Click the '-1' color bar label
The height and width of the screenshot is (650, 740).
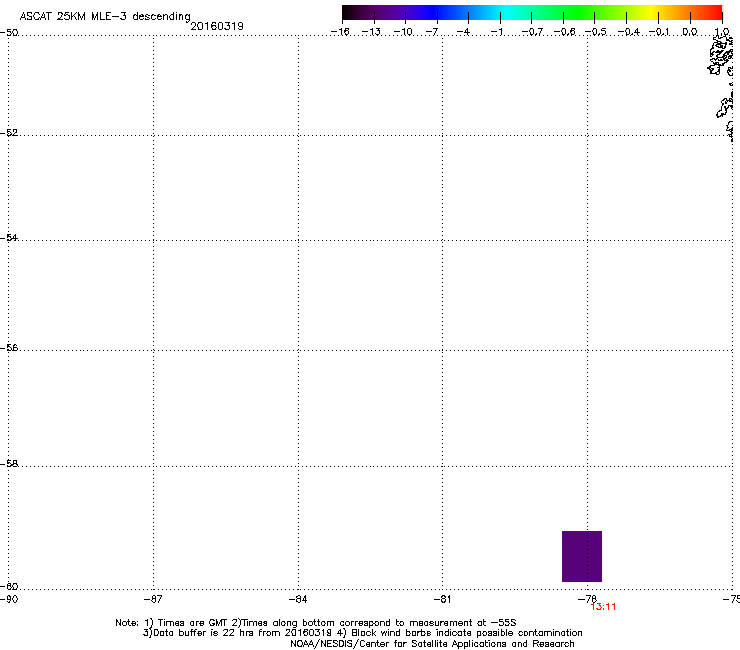496,32
